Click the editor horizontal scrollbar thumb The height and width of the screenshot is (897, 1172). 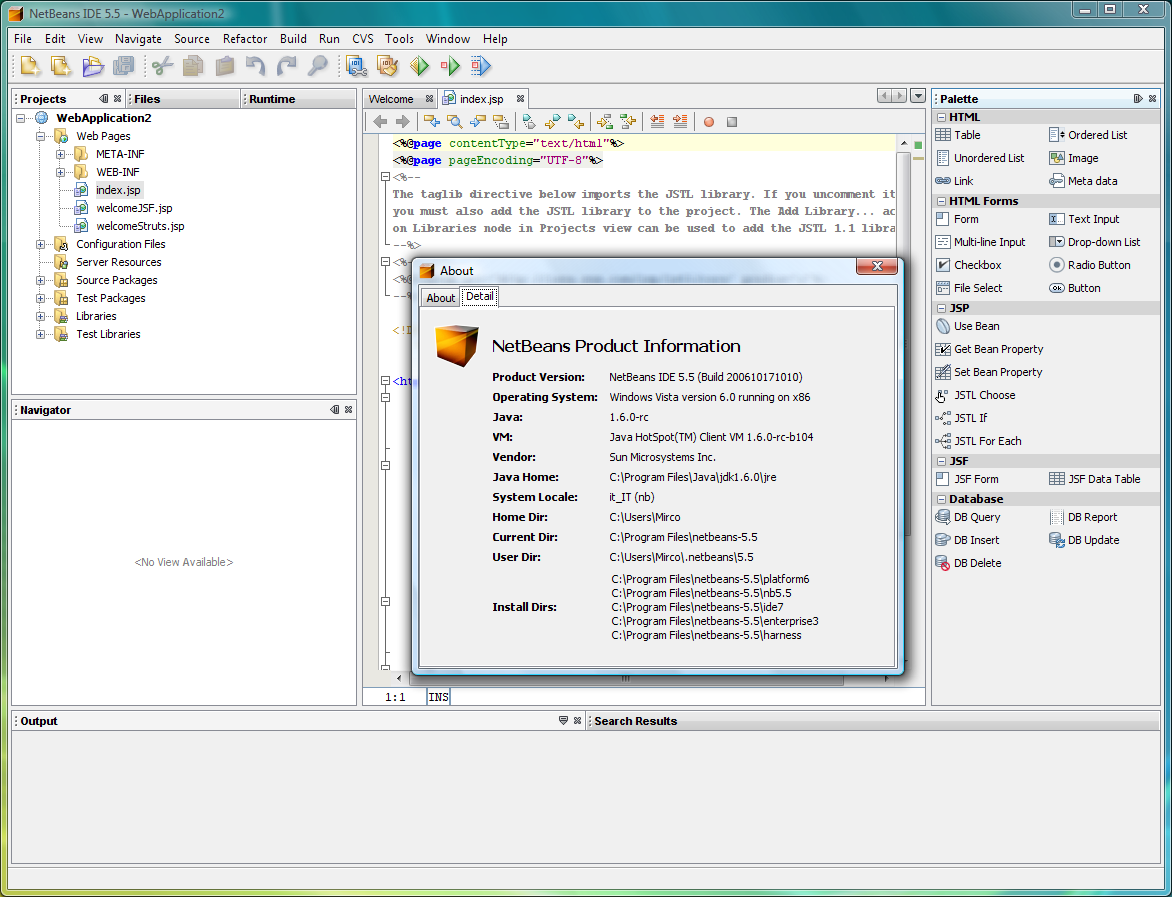click(x=626, y=679)
